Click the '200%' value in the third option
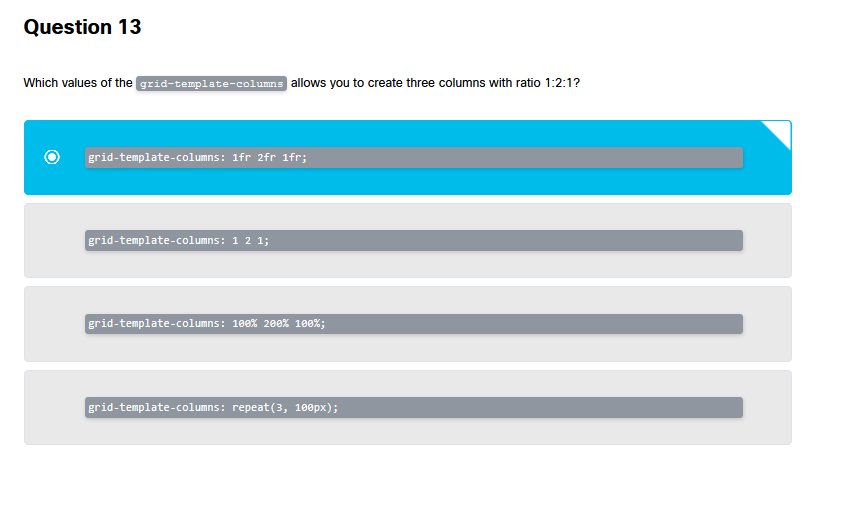The width and height of the screenshot is (841, 529). coord(276,324)
